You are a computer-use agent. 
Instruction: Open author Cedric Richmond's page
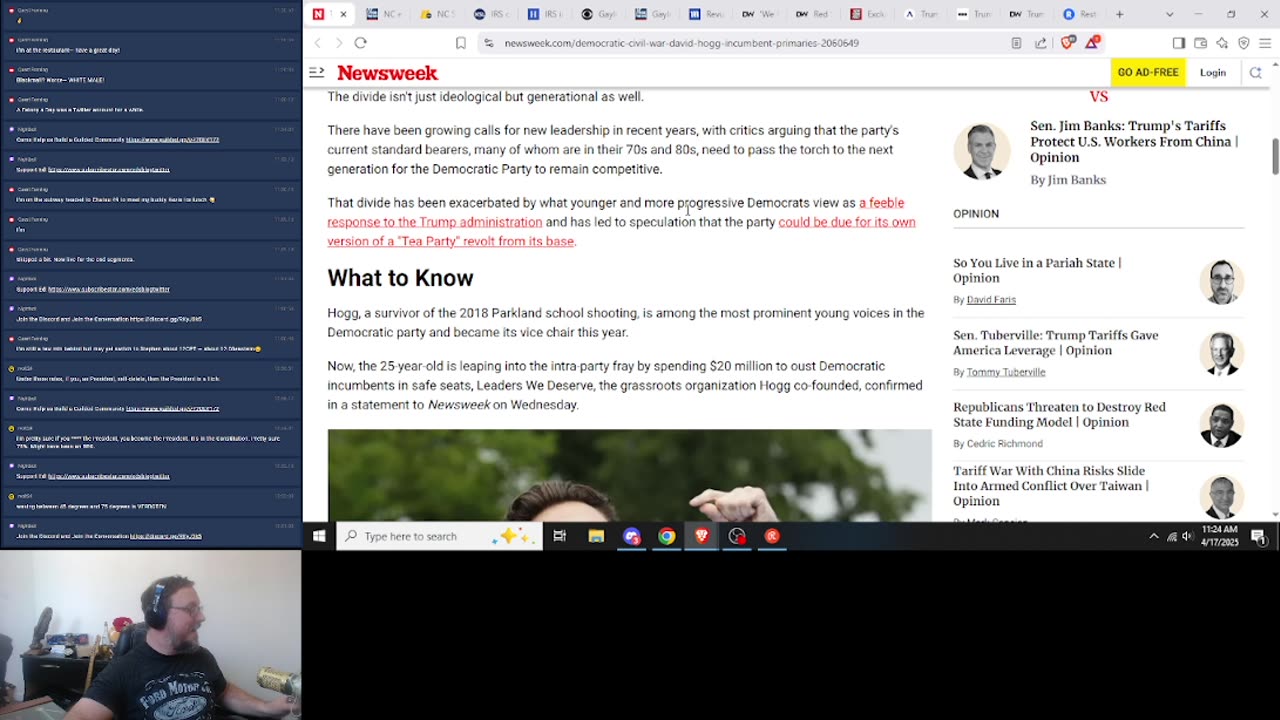tap(1005, 444)
